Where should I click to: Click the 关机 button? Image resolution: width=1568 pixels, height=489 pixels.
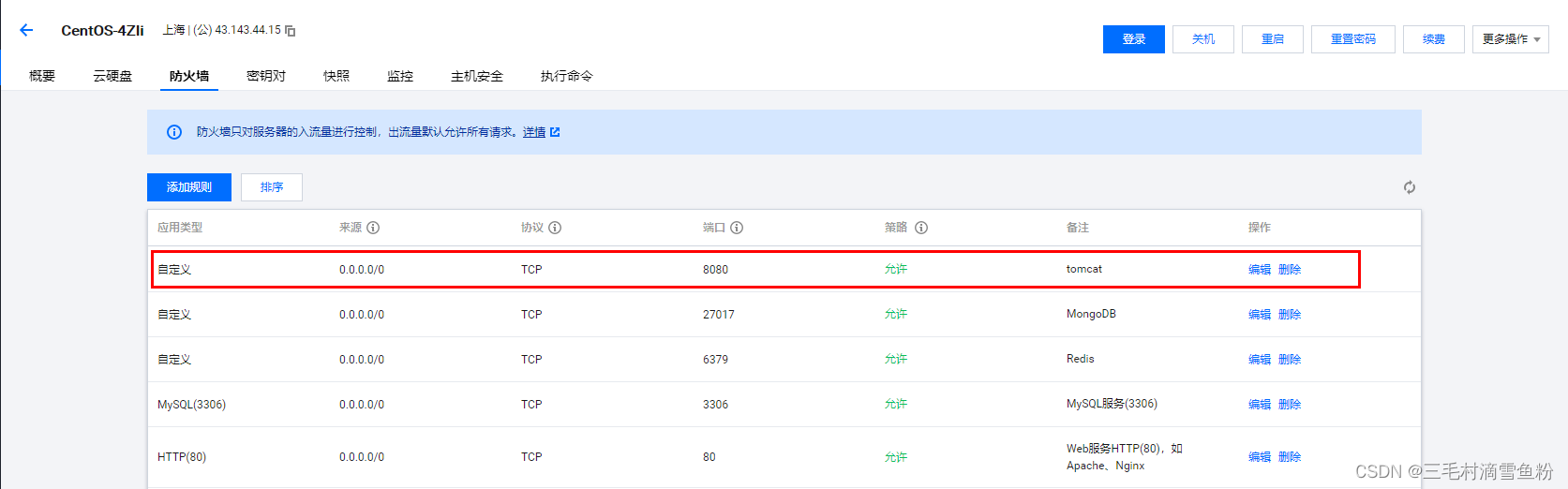(1203, 39)
